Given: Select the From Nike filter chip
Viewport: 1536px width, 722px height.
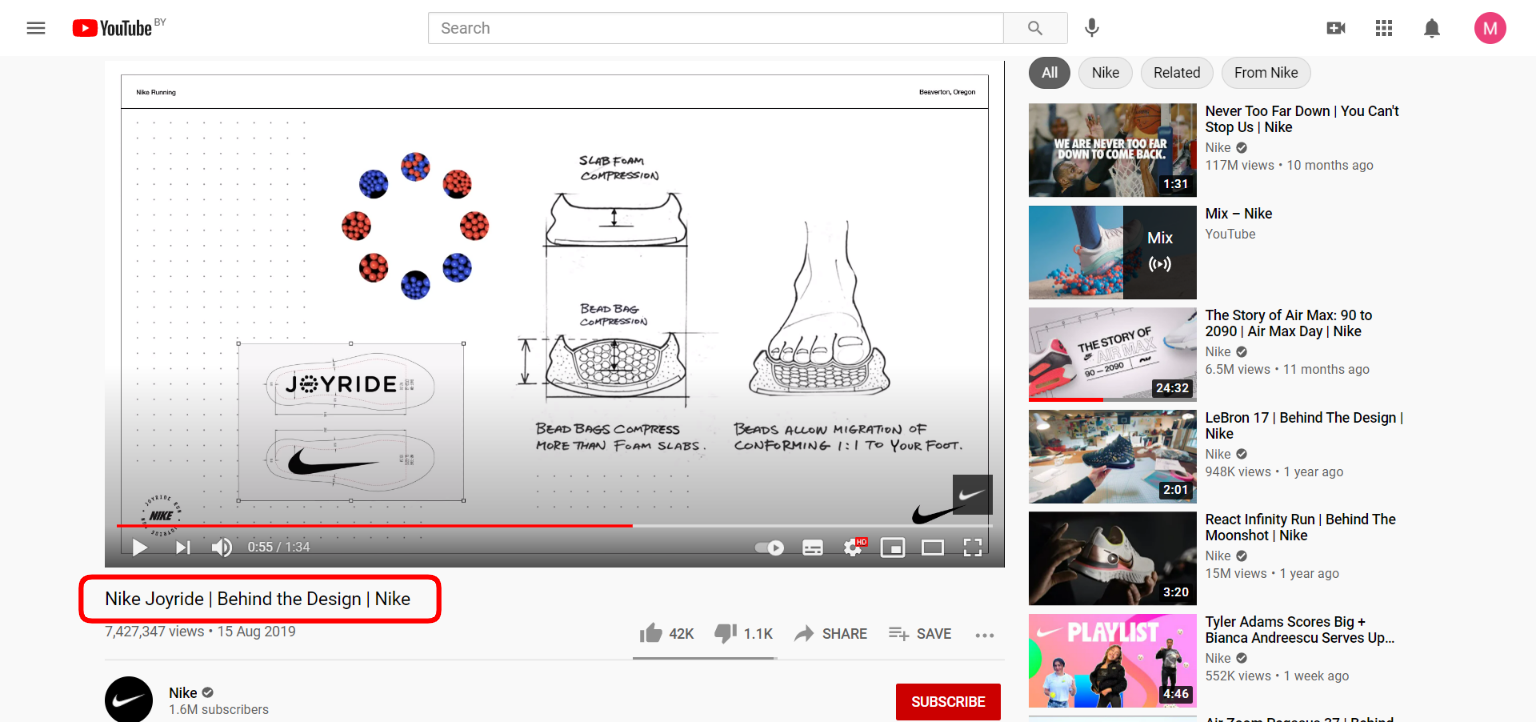Looking at the screenshot, I should point(1266,72).
